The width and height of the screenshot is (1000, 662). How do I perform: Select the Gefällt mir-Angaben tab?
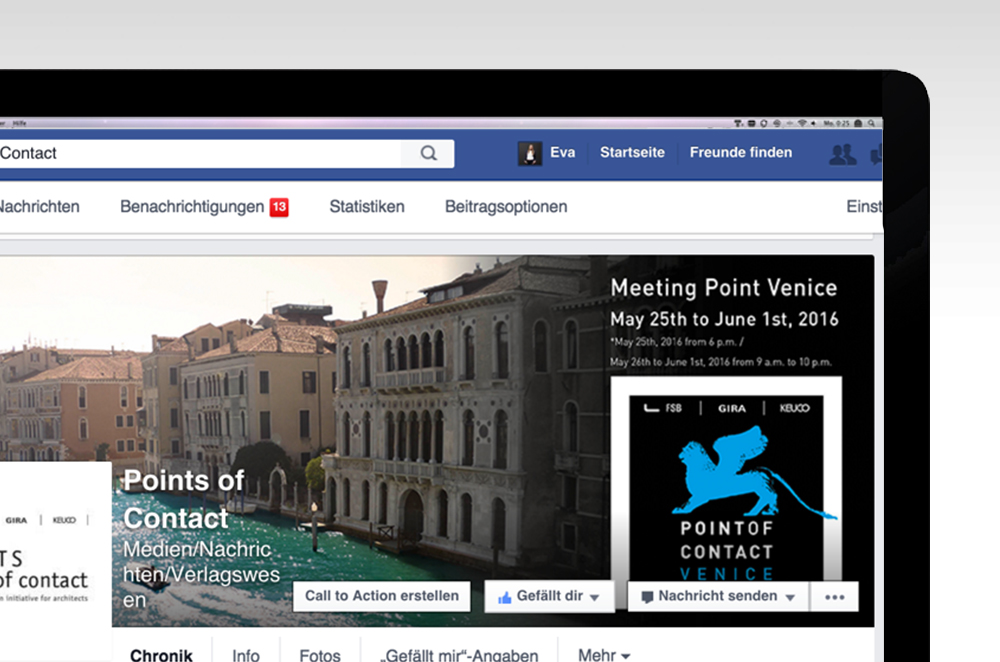coord(459,655)
